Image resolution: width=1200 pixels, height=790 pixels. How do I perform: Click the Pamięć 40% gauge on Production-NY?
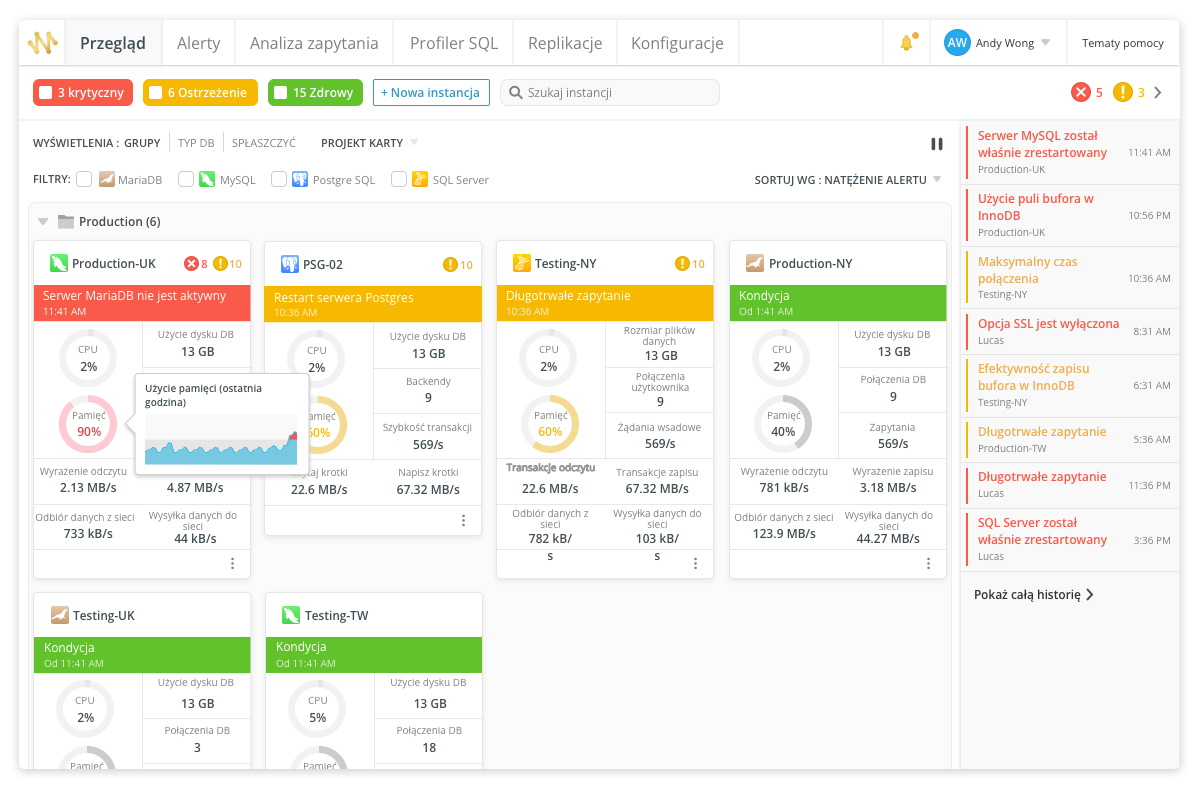coord(783,424)
